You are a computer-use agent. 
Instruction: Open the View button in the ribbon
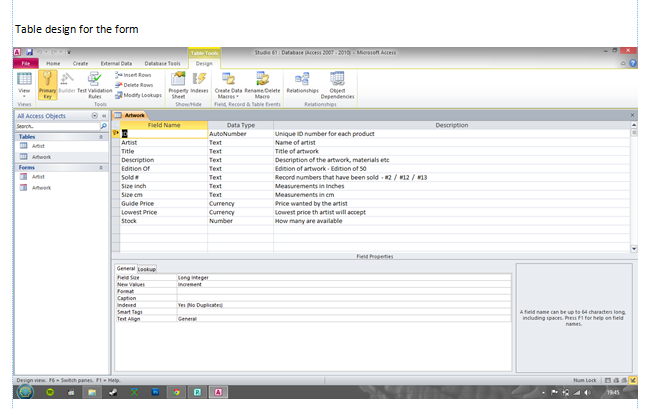point(24,84)
